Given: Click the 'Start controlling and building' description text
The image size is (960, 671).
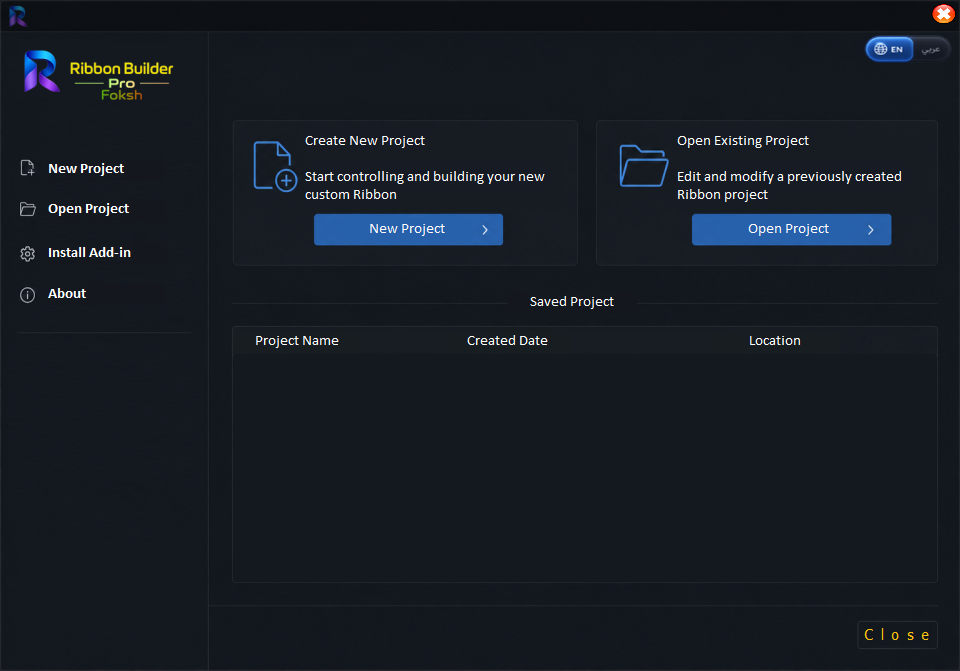Looking at the screenshot, I should click(x=424, y=186).
